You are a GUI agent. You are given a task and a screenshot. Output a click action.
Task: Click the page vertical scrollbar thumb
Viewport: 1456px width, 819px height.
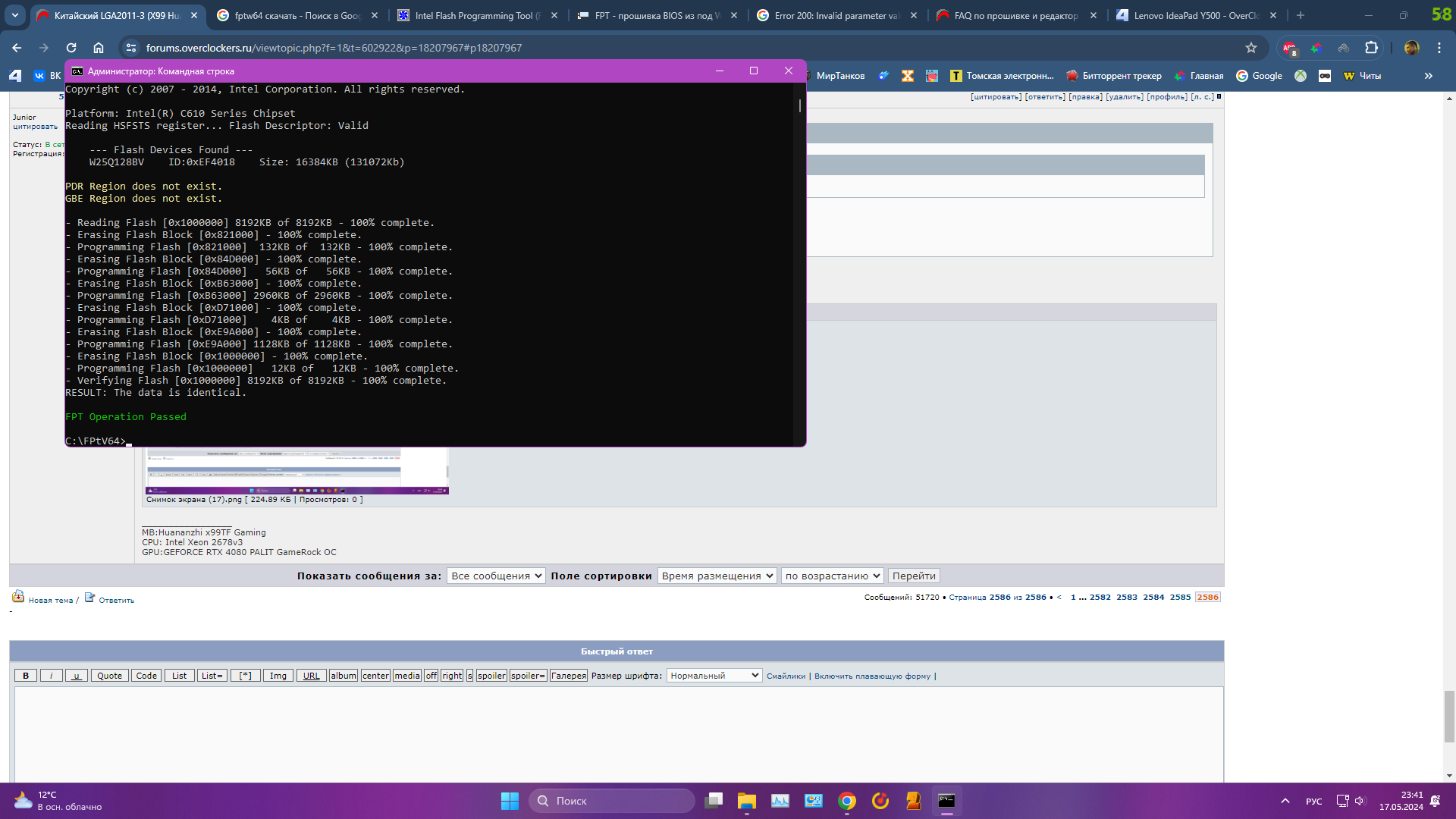[1449, 716]
